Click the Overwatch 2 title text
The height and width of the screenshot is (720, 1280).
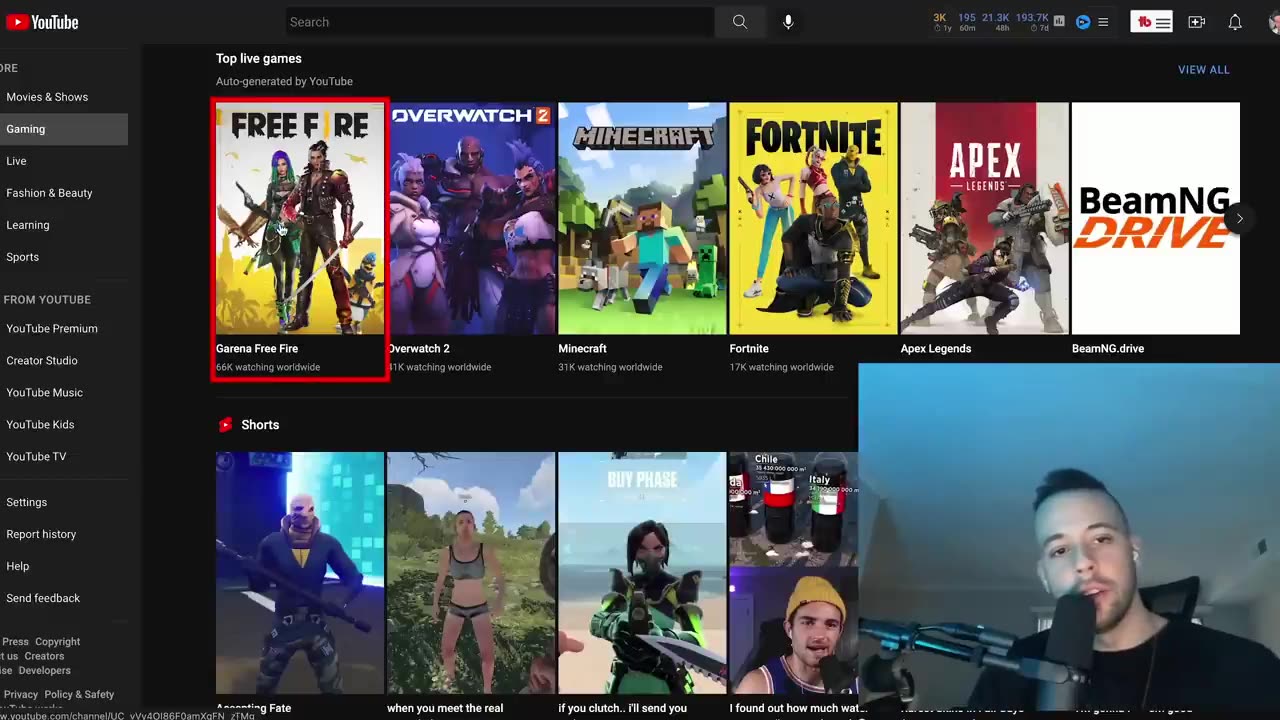pos(419,349)
